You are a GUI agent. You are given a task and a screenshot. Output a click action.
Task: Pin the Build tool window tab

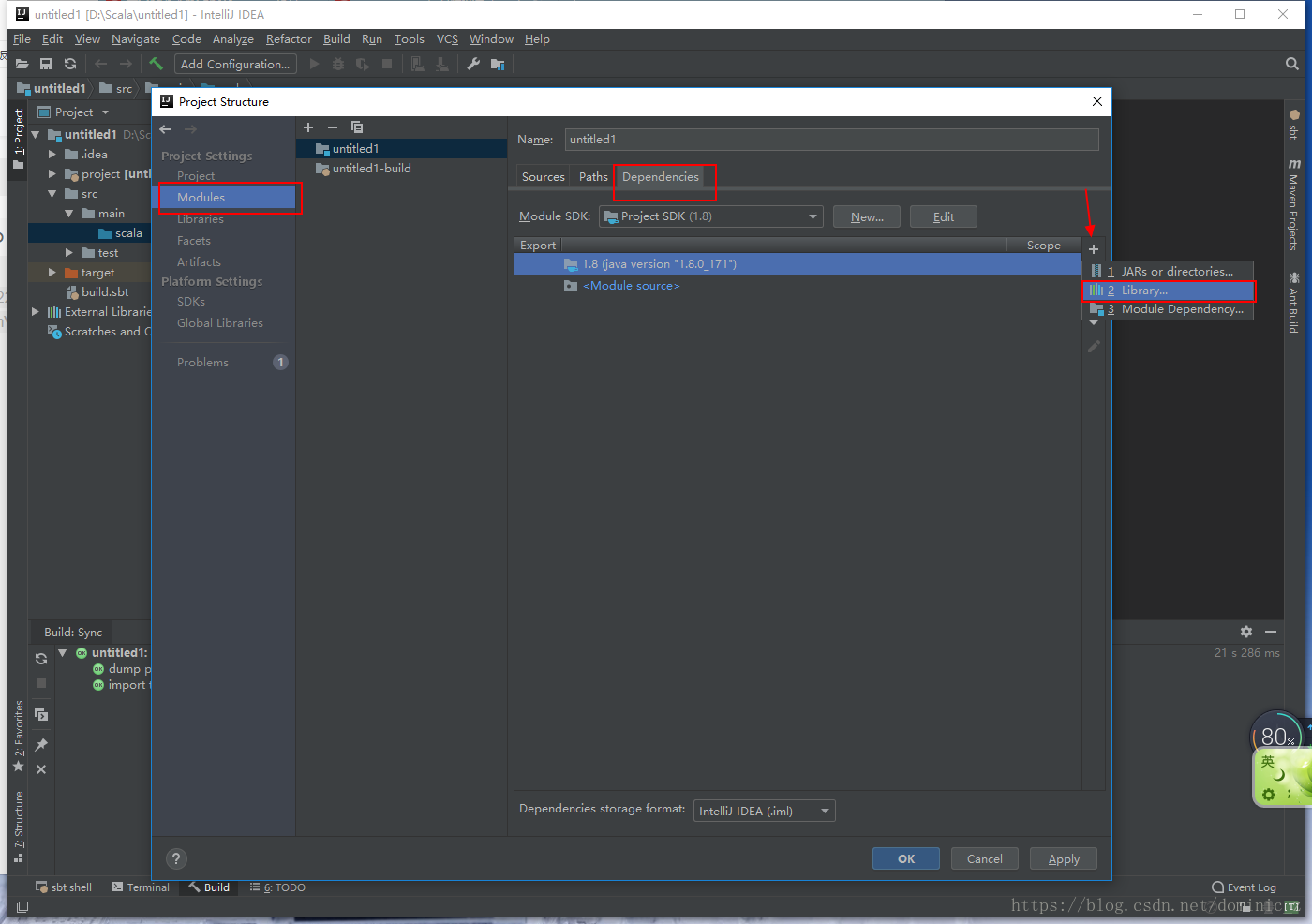point(41,745)
